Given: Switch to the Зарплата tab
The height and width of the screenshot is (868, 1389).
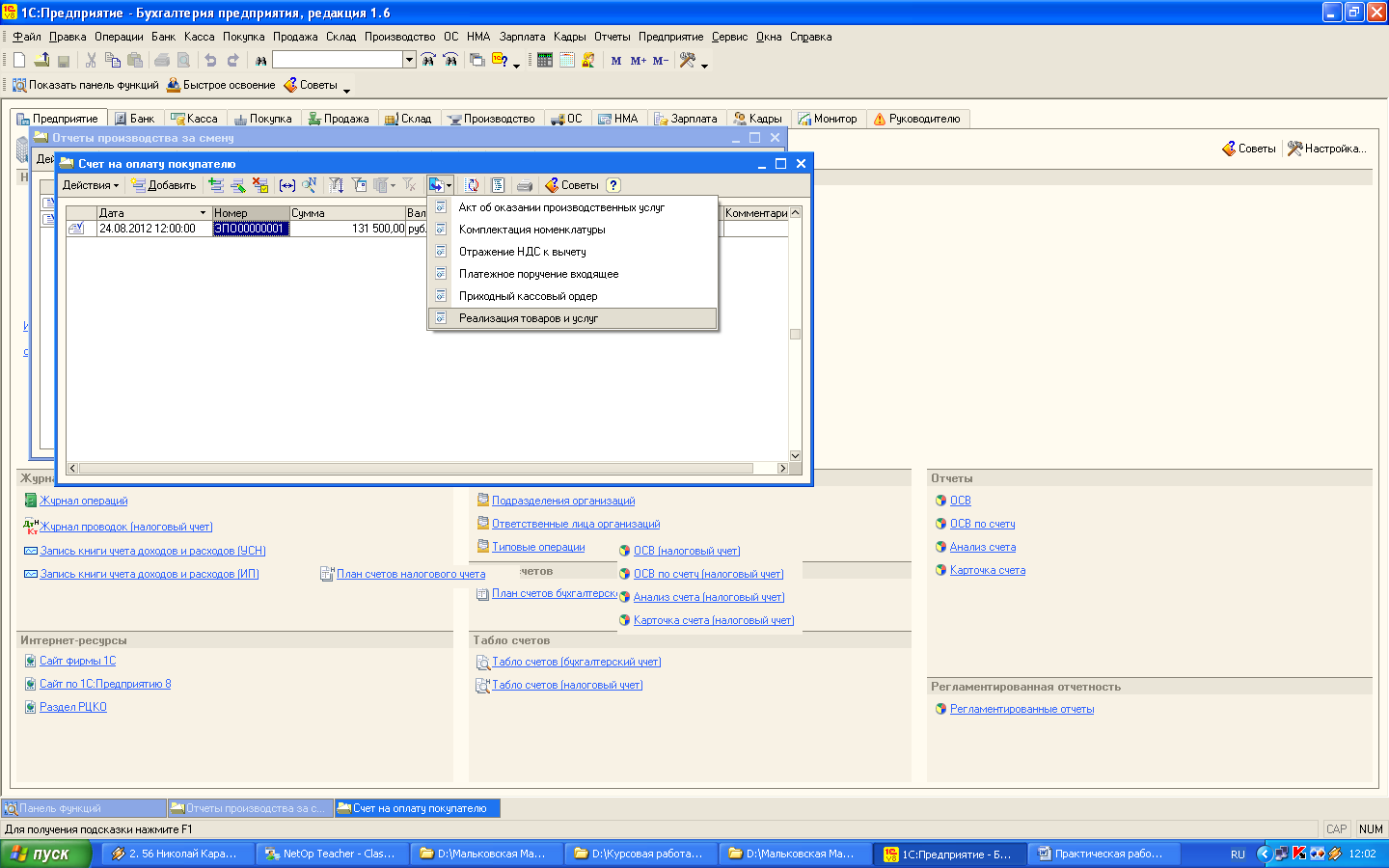Looking at the screenshot, I should [x=686, y=119].
